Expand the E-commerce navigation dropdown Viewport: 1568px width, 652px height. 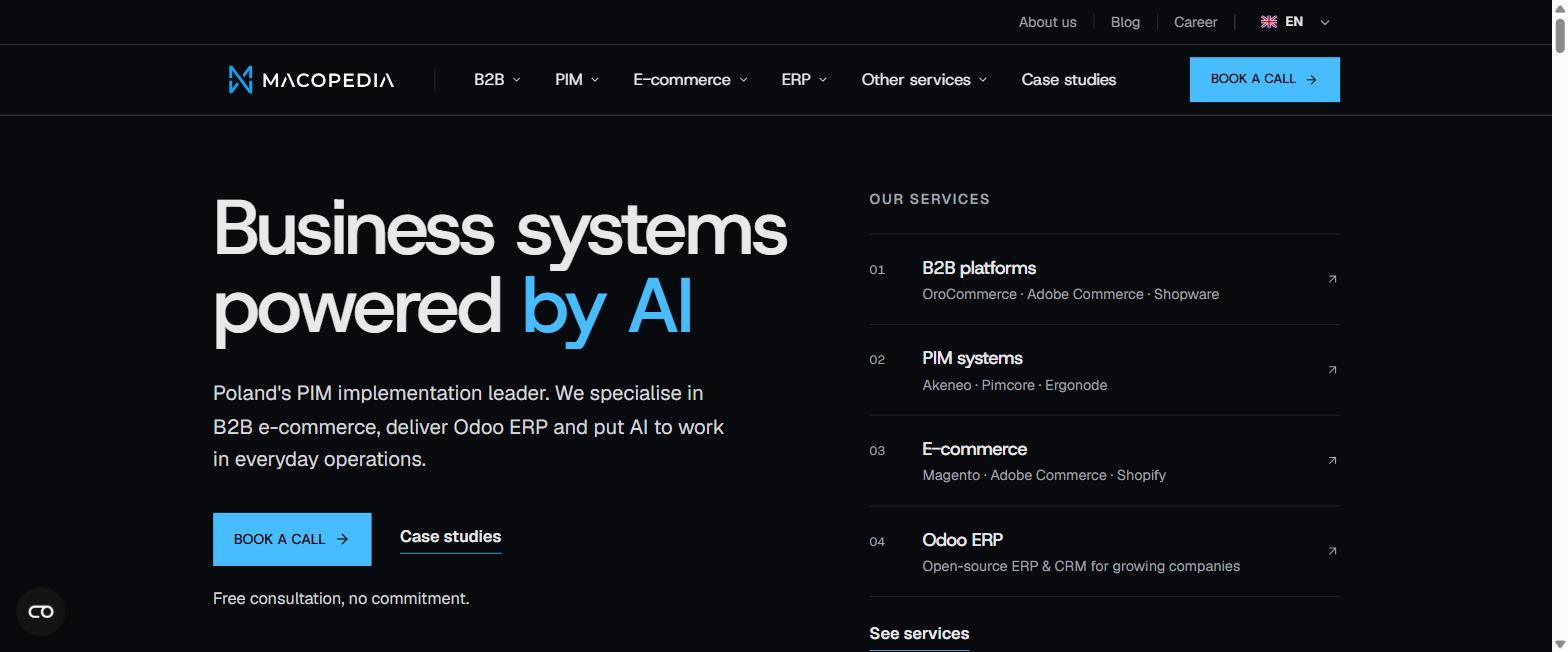(x=690, y=80)
